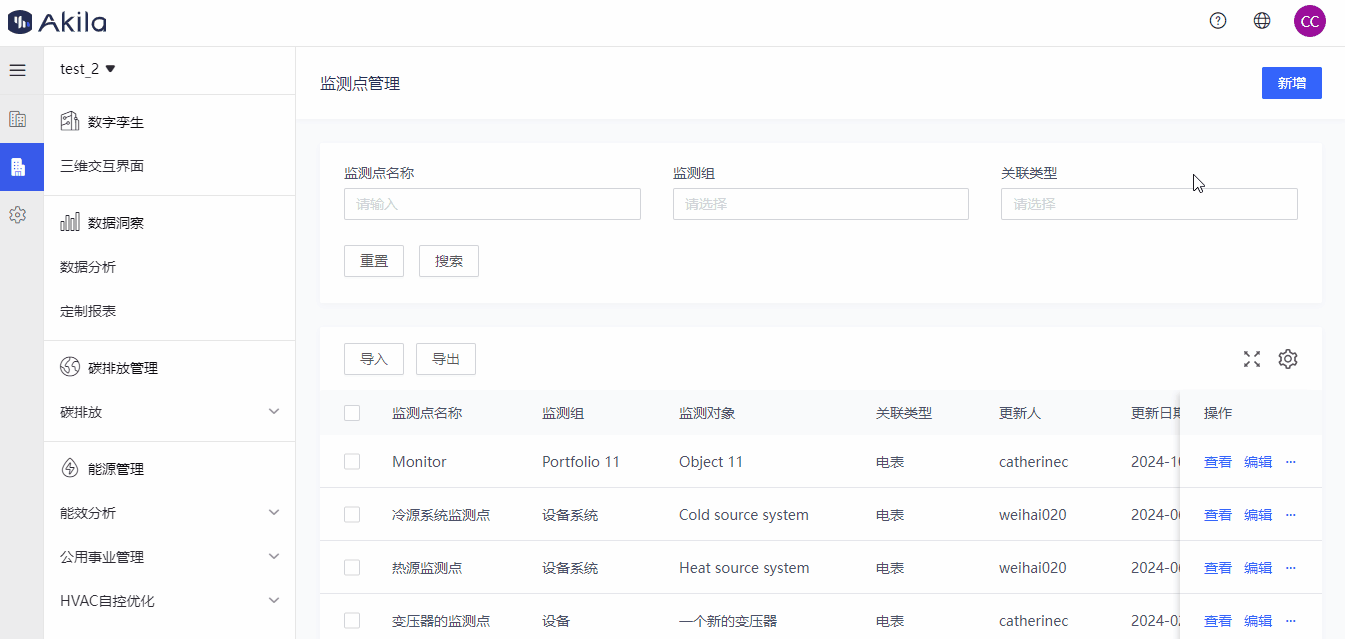Image resolution: width=1345 pixels, height=639 pixels.
Task: Open more actions ellipsis for Monitor row
Action: pyautogui.click(x=1290, y=461)
